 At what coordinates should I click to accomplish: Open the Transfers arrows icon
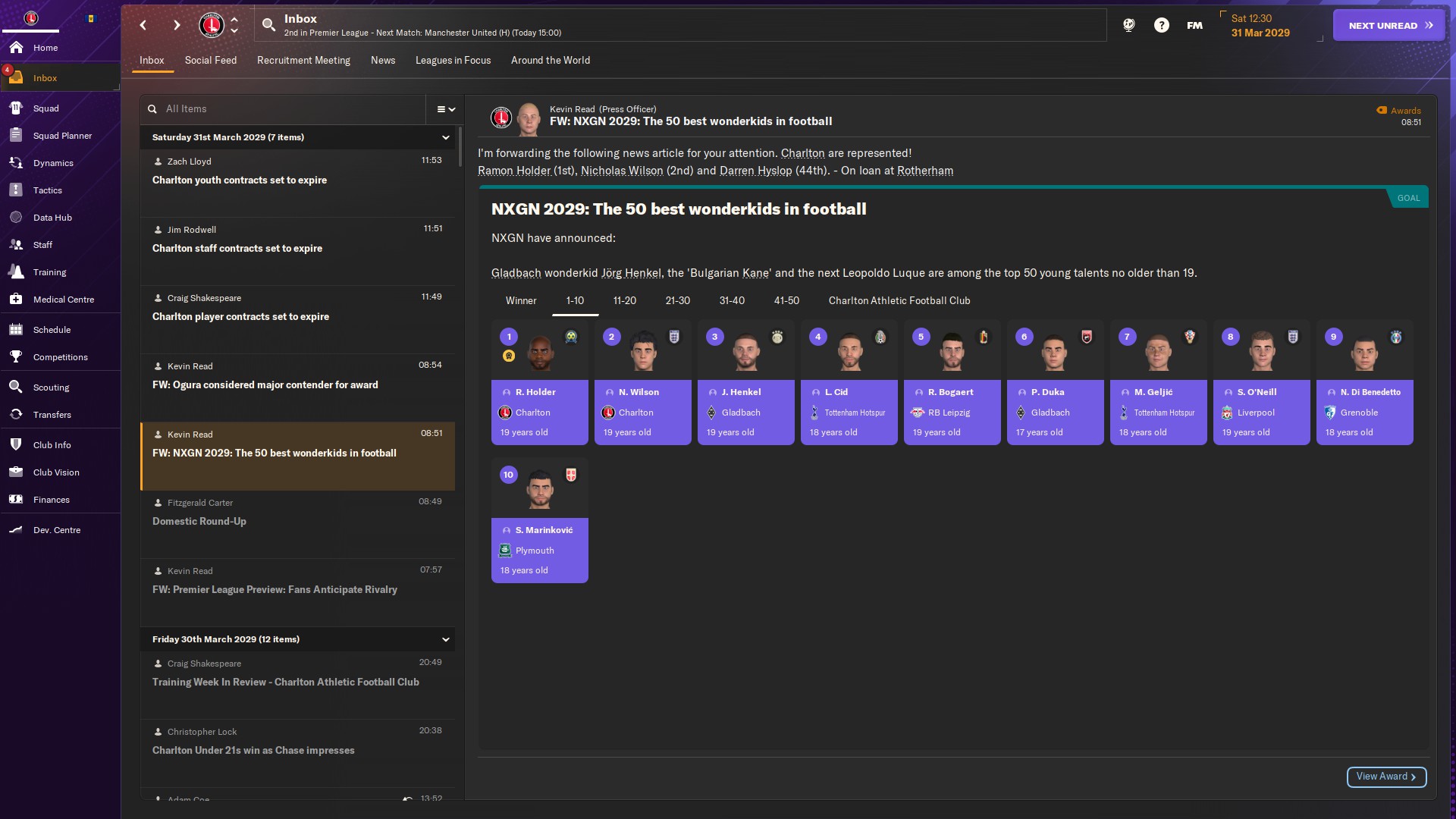click(x=16, y=415)
